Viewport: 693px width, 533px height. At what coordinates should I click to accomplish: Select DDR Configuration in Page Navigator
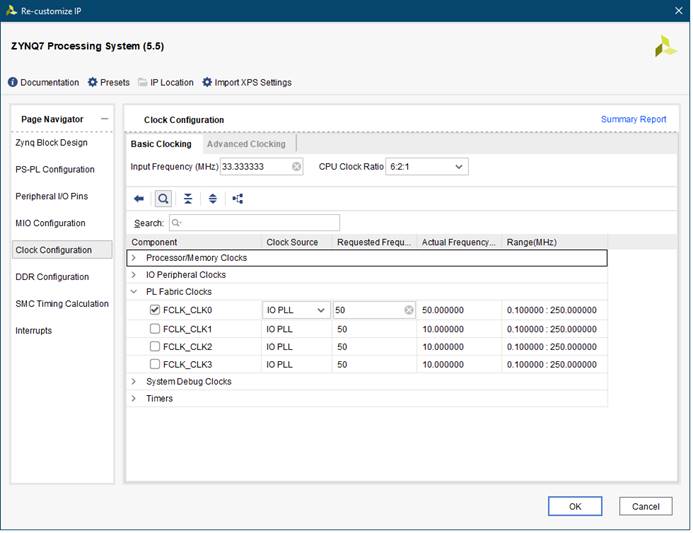[53, 277]
